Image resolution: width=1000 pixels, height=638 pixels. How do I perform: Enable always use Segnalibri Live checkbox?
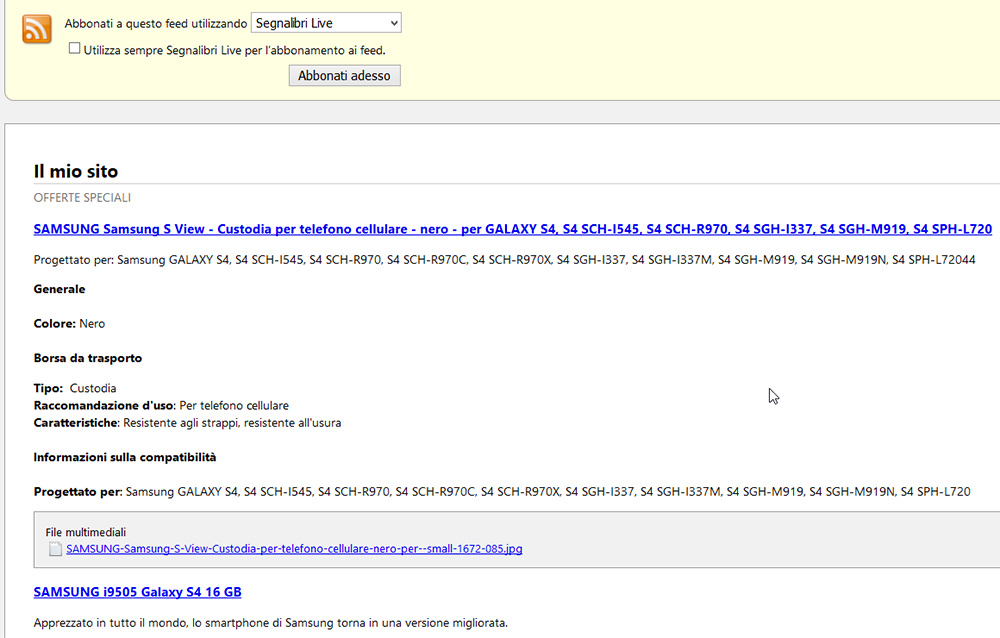pos(75,48)
